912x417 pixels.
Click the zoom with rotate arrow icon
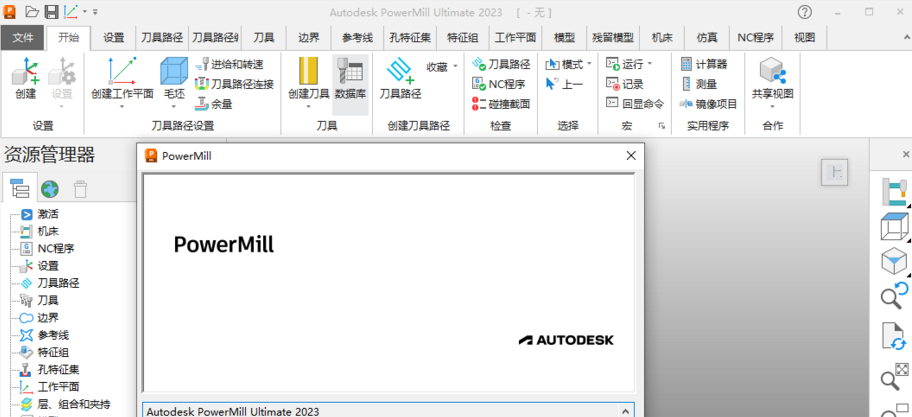[x=895, y=297]
